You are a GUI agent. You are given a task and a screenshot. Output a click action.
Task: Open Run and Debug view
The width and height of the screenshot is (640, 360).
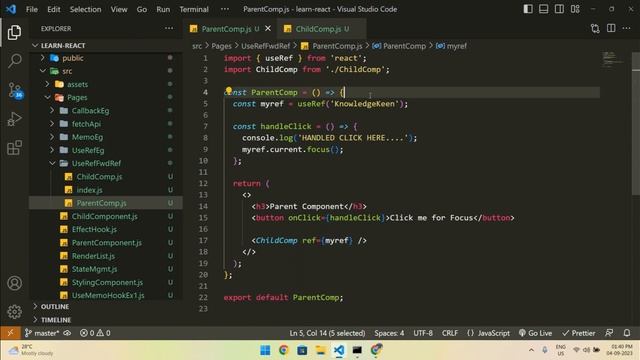coord(14,119)
